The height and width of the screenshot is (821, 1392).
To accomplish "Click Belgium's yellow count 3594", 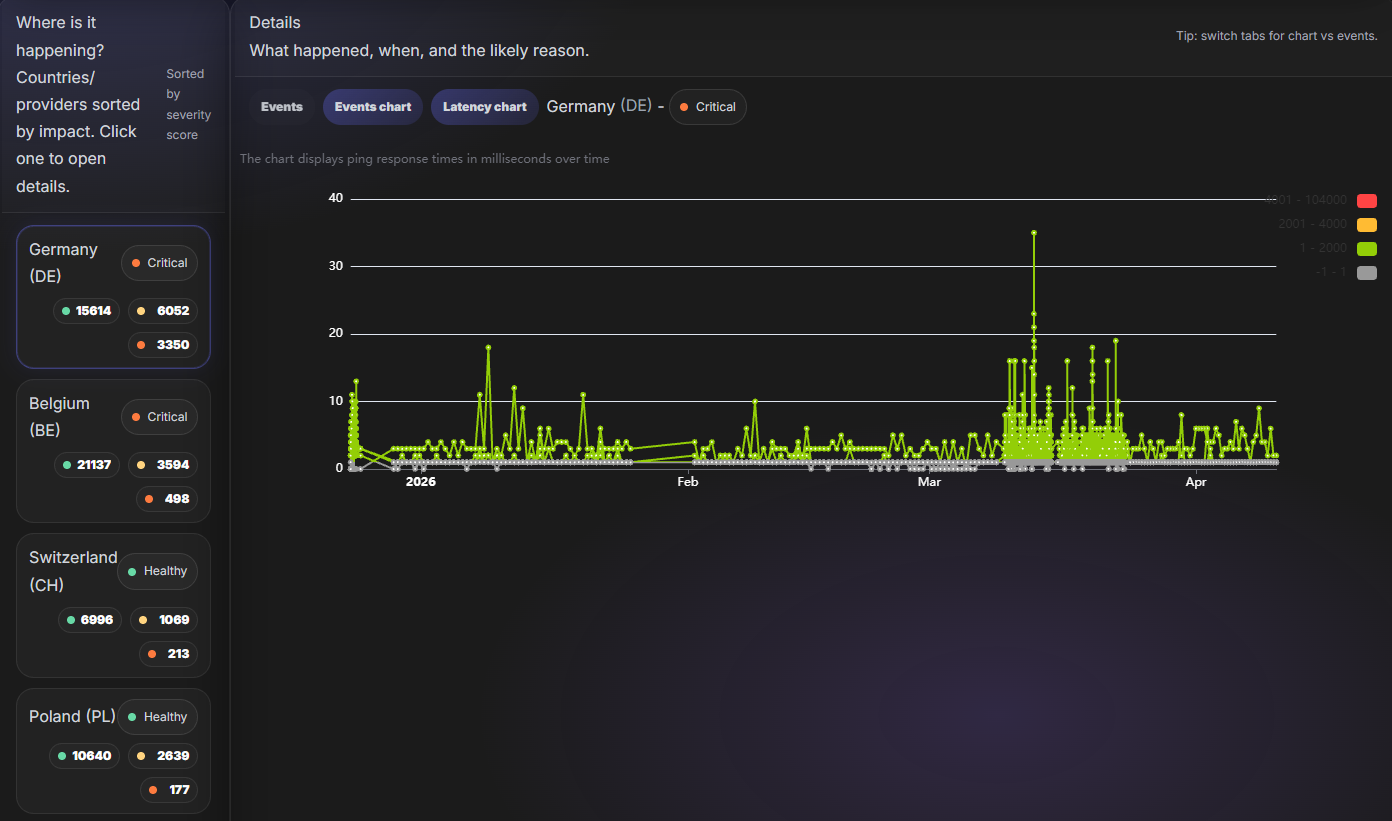I will click(163, 465).
